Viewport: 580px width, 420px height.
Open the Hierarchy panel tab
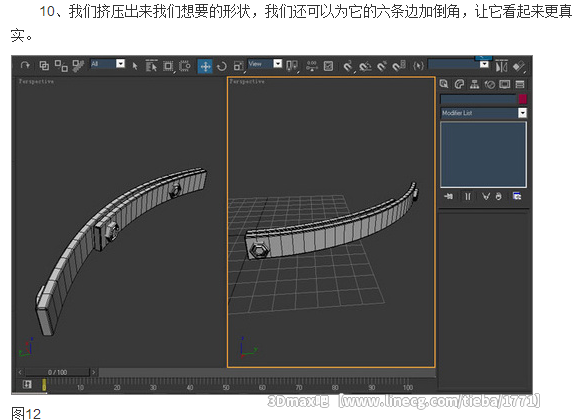coord(474,84)
